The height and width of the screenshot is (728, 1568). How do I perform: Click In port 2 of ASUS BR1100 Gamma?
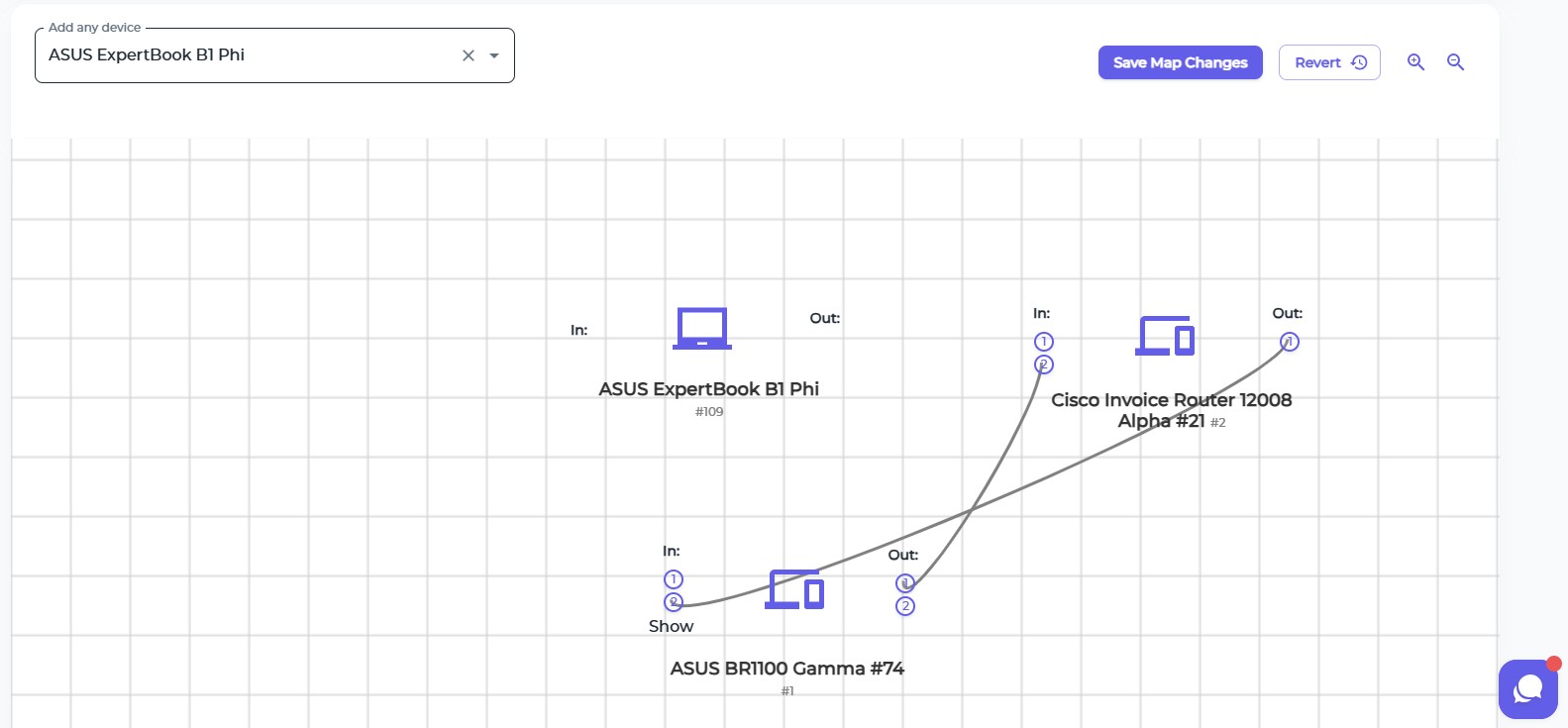tap(674, 602)
